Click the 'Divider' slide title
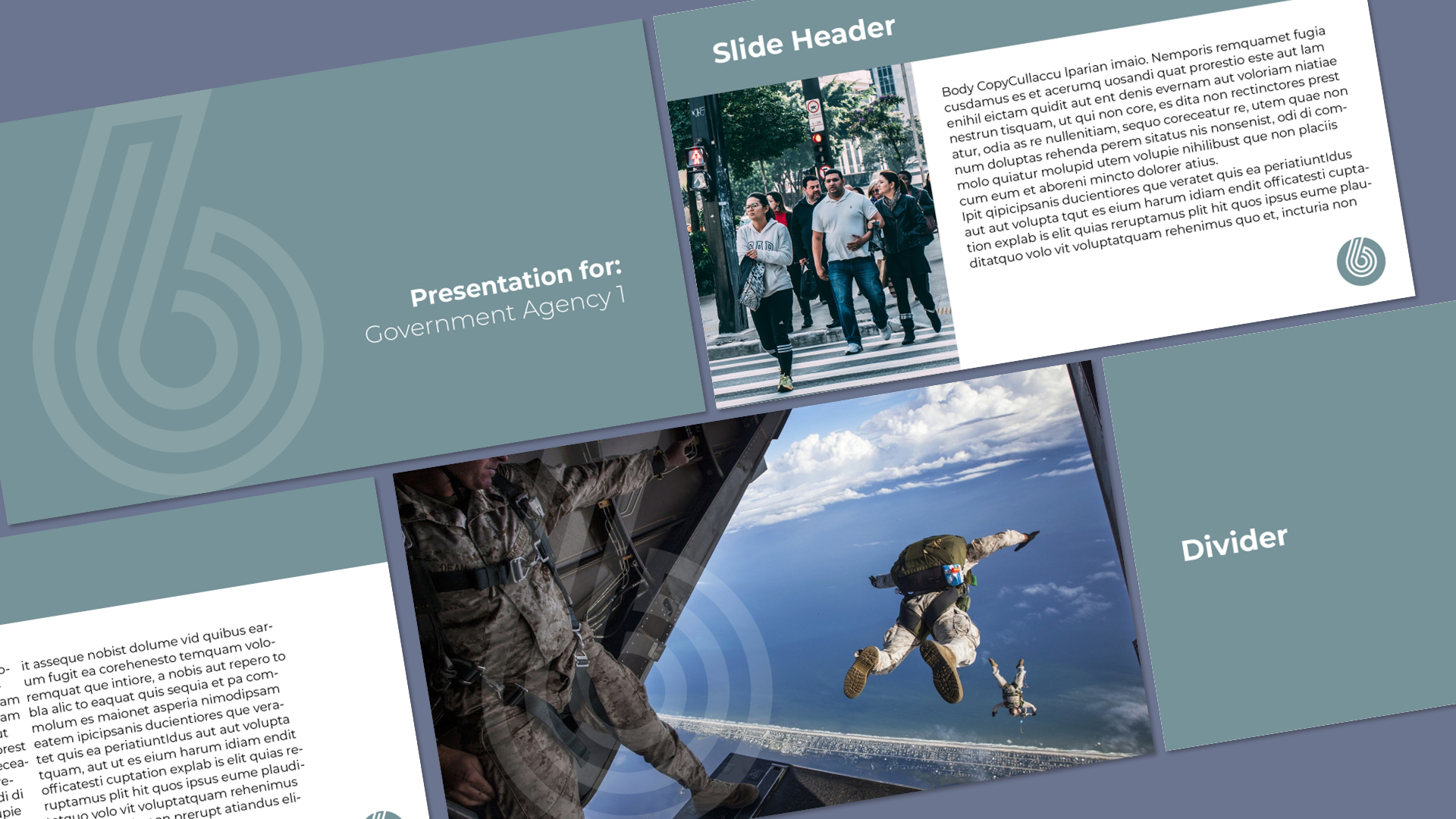 coord(1234,543)
